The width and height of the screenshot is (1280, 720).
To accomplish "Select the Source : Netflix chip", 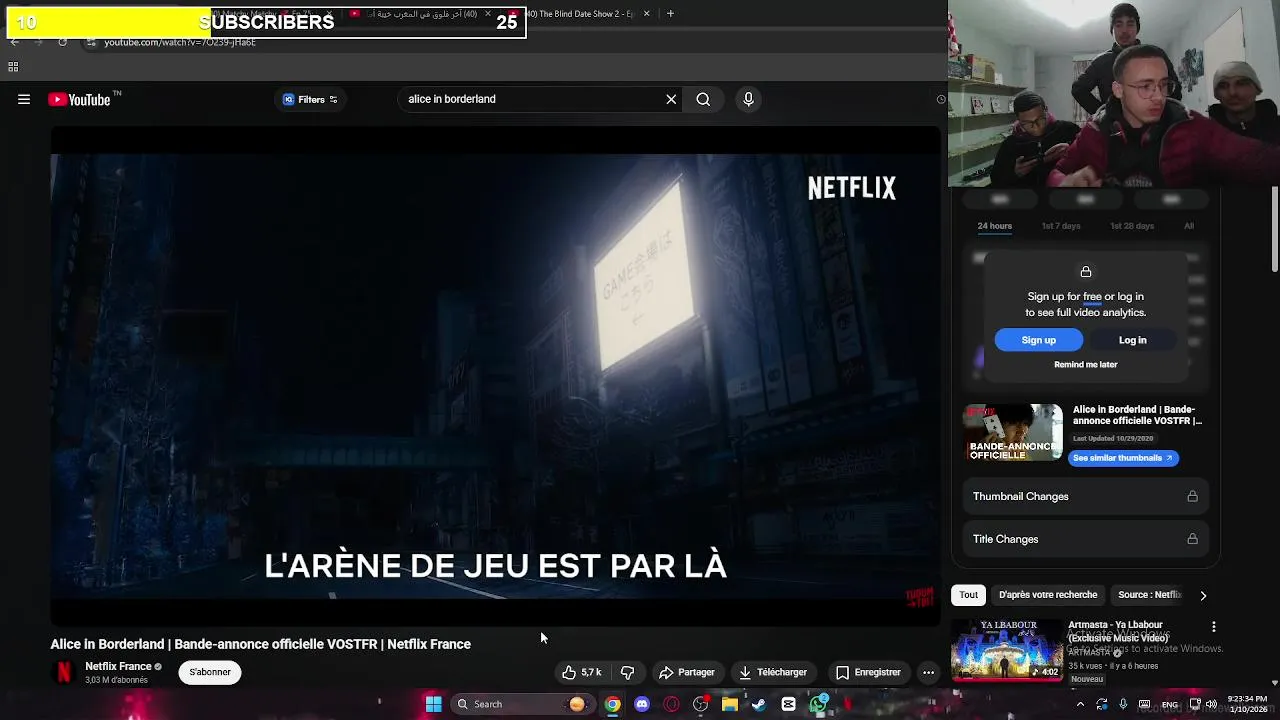I will click(x=1150, y=595).
